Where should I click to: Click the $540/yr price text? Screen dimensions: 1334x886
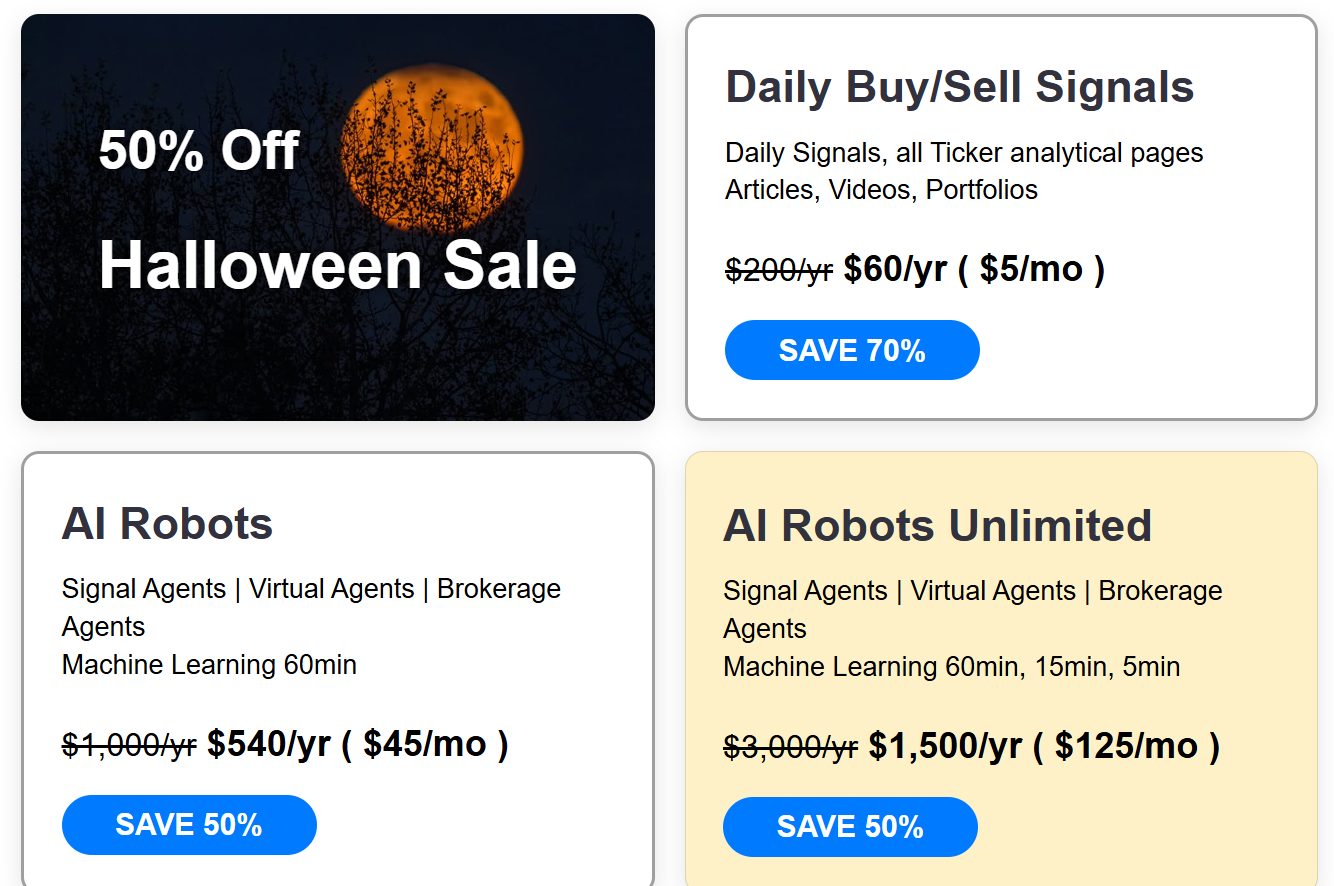pyautogui.click(x=268, y=744)
